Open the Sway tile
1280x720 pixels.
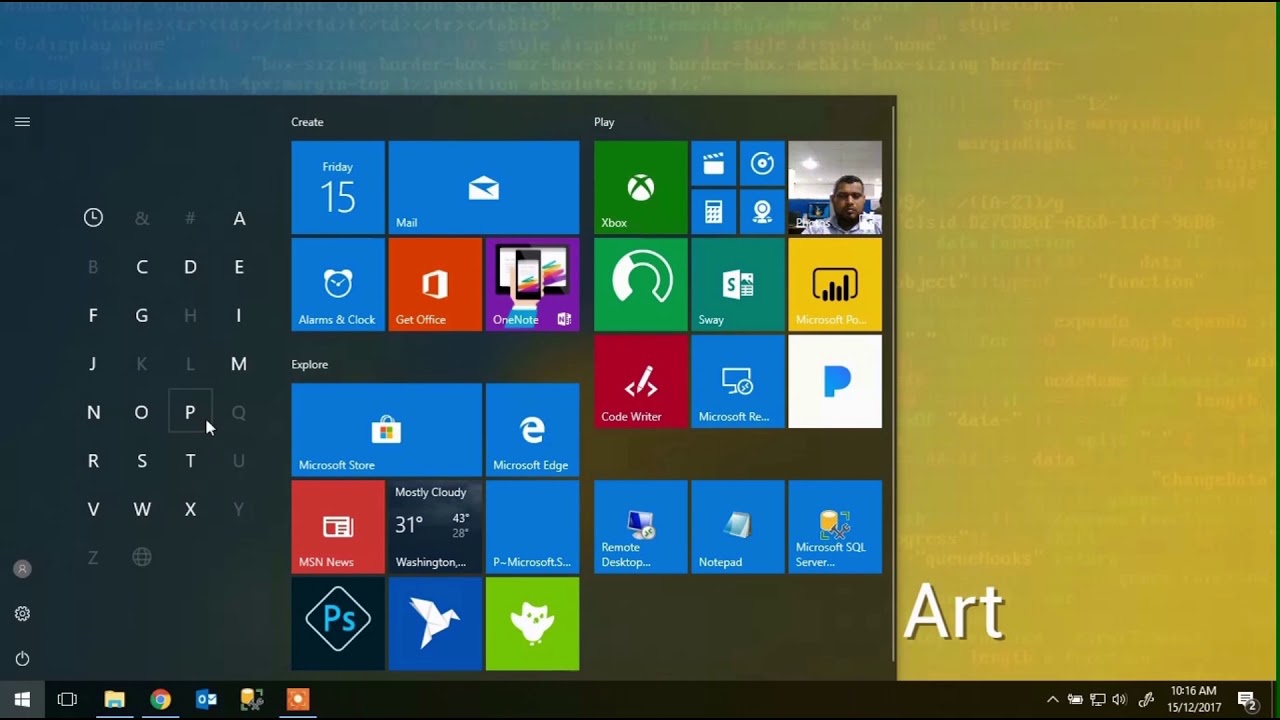point(738,284)
